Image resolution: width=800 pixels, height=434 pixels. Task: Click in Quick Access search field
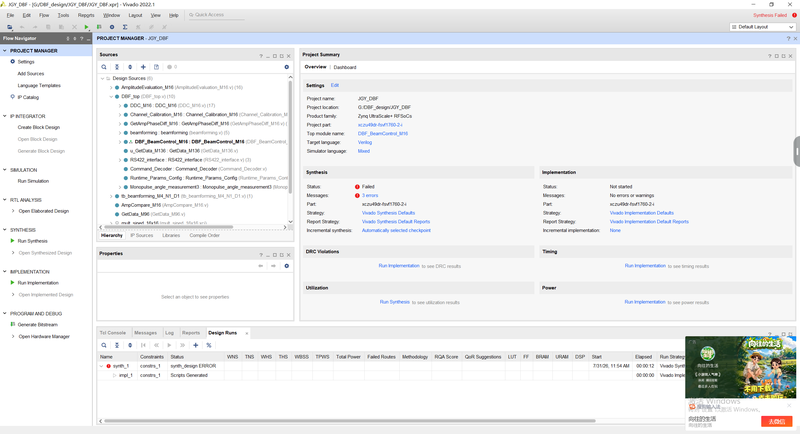pos(216,15)
